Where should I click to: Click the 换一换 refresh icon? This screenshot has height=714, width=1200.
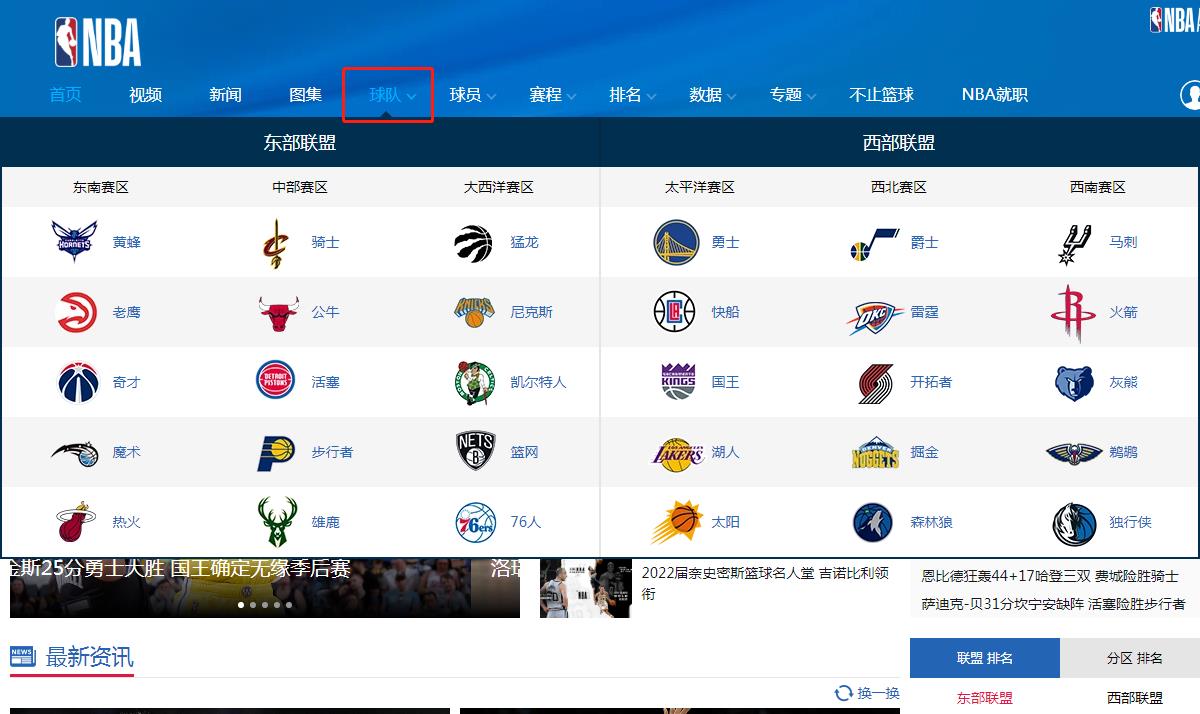coord(844,693)
